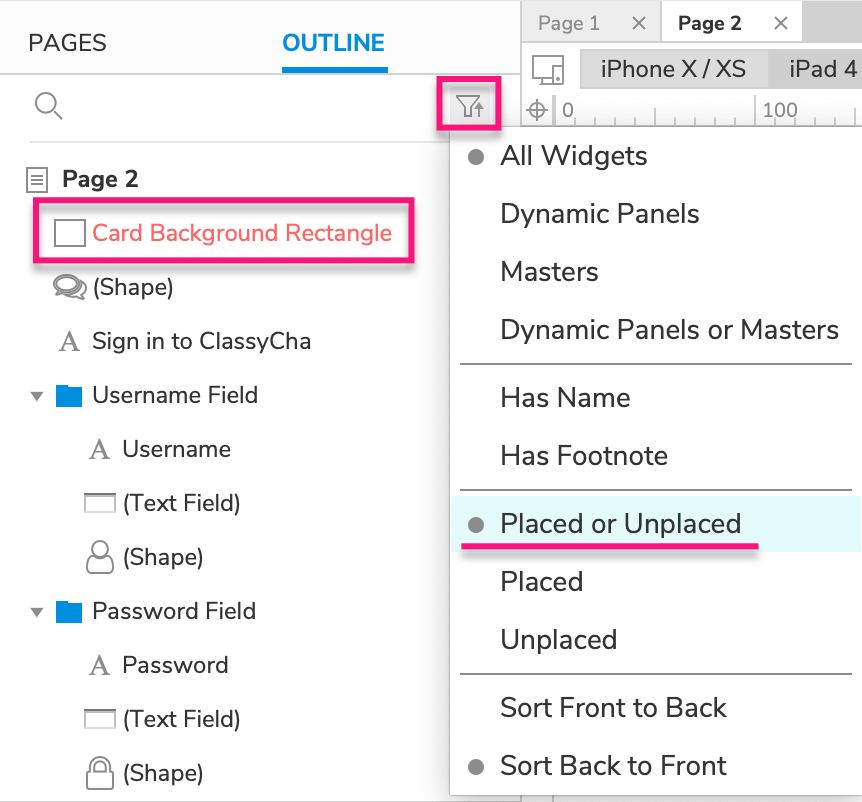862x802 pixels.
Task: Close the Page 2 tab
Action: click(781, 23)
